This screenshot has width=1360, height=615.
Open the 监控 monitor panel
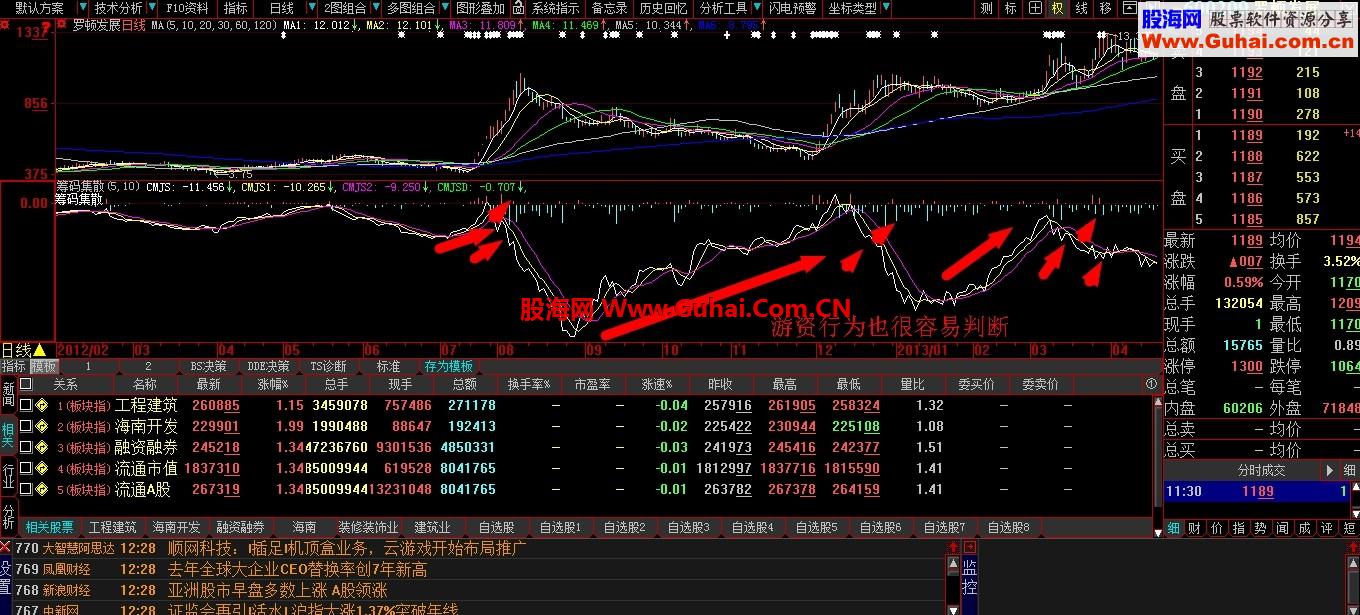click(968, 577)
